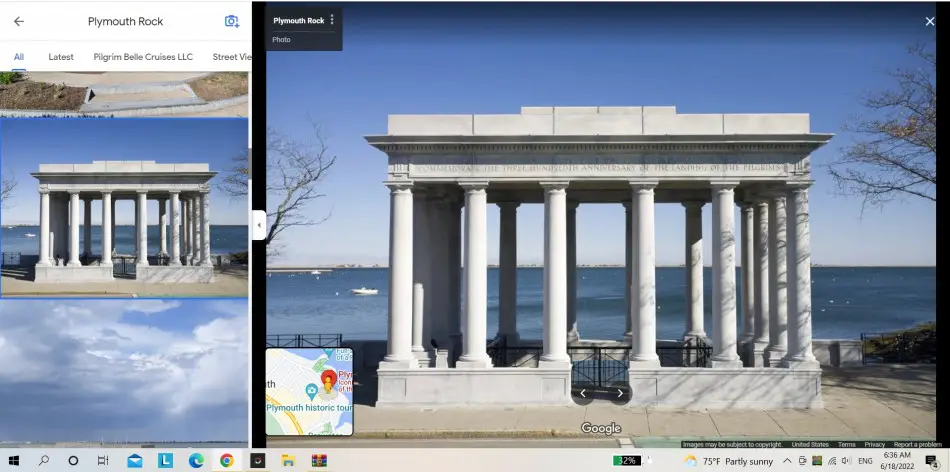Open WinRAR from the taskbar

[319, 460]
